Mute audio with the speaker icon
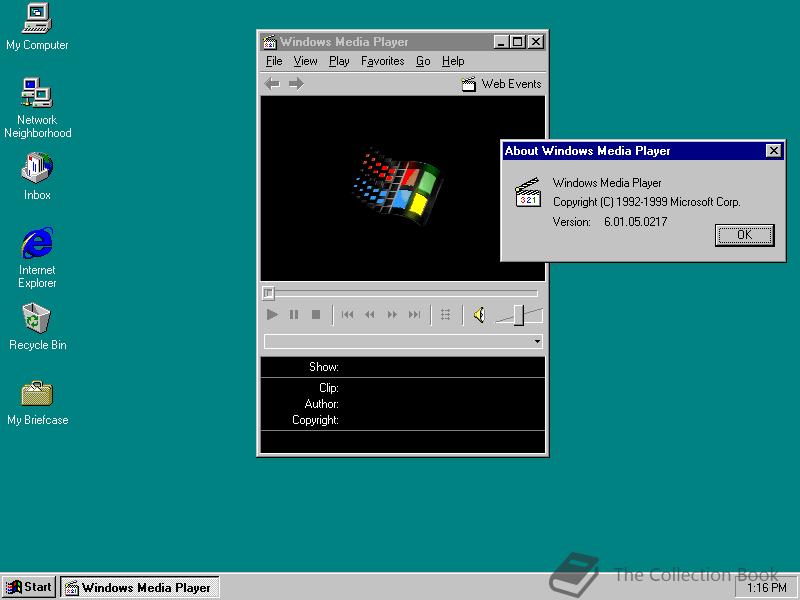 (479, 315)
